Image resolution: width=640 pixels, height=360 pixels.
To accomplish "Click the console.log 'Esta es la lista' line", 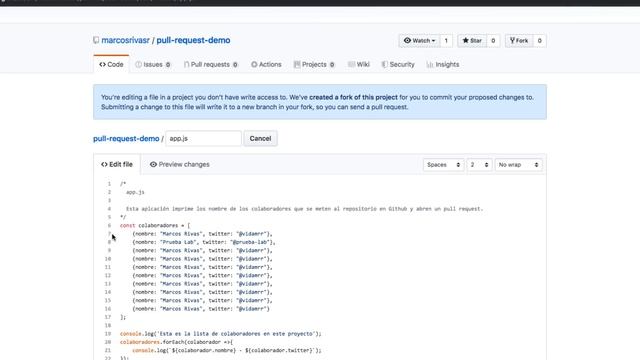I will tap(221, 333).
